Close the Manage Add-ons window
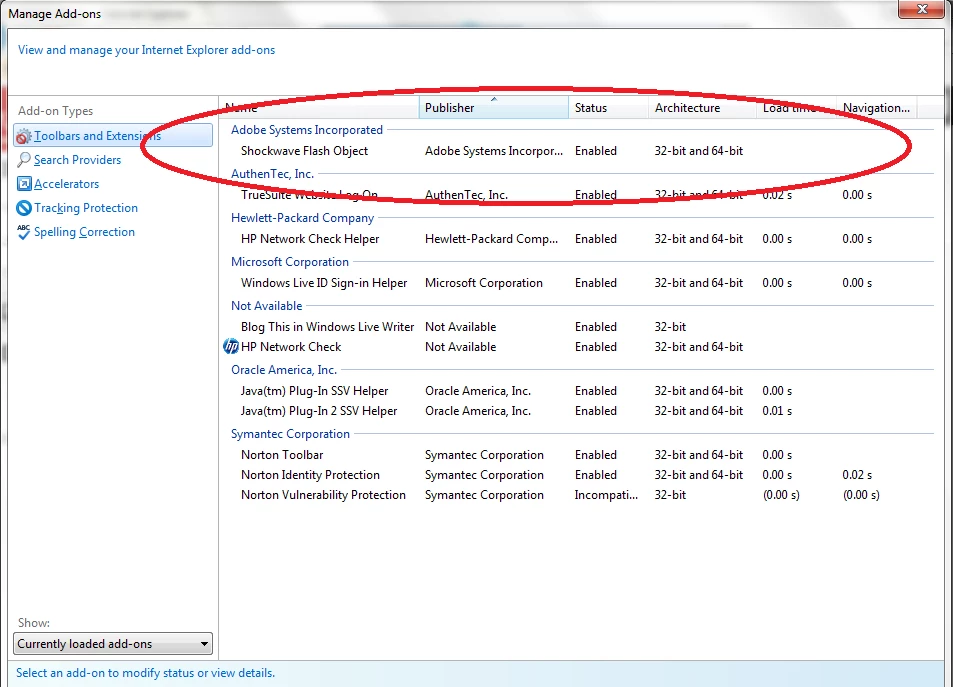Screen dimensions: 953x687 (x=921, y=9)
